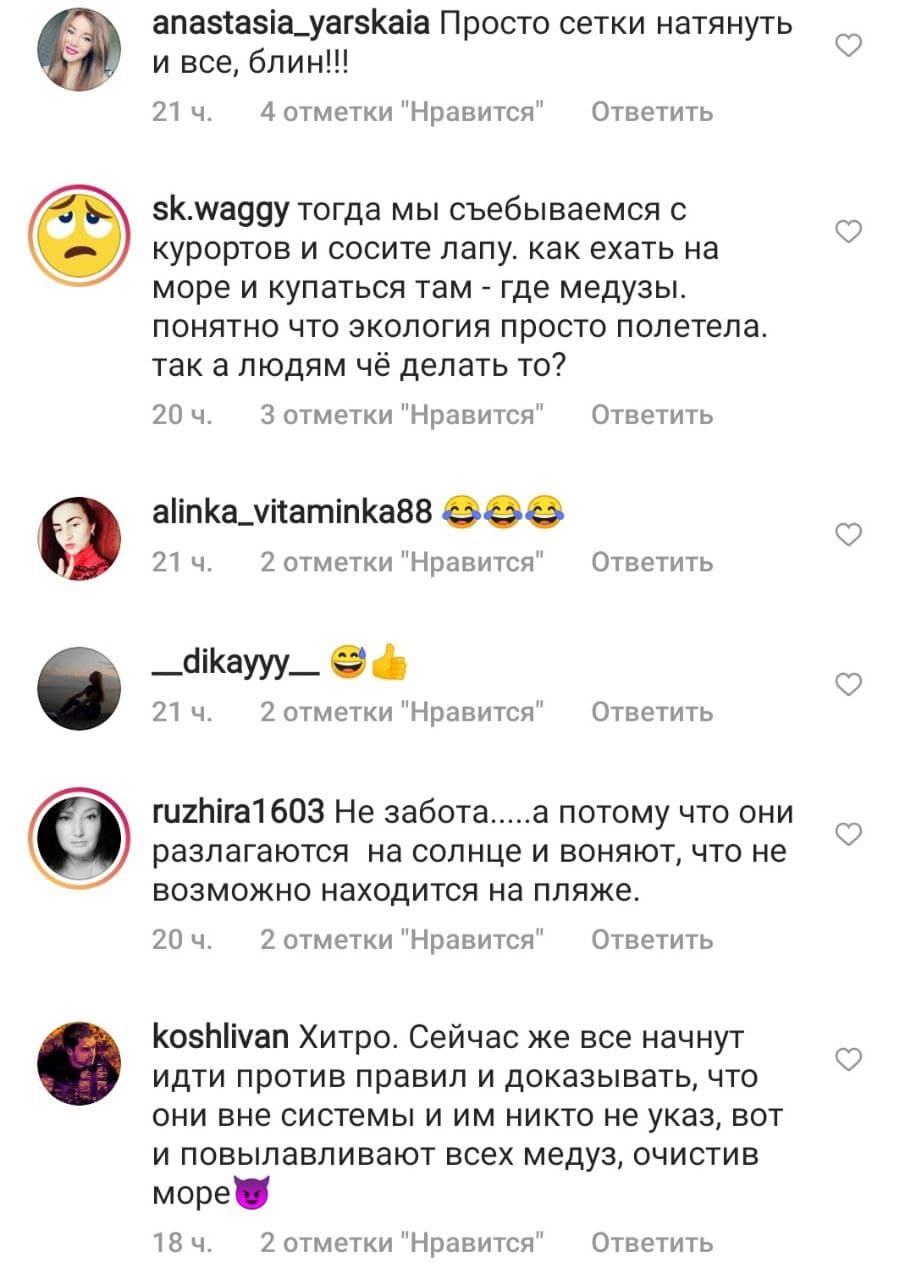Open username koshlivan
Screen dimensions: 914x1280
221,1039
